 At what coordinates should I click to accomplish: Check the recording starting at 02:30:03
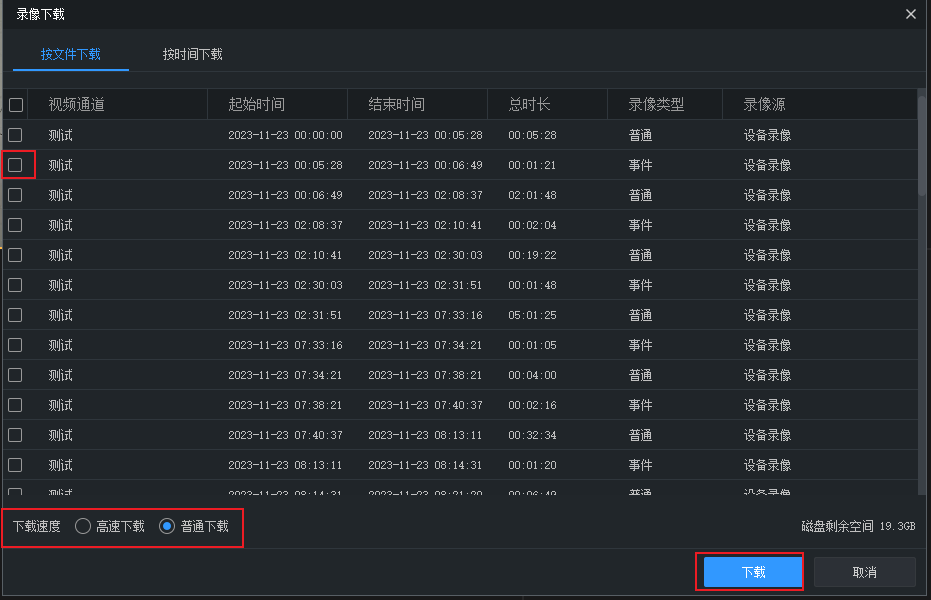[x=15, y=285]
